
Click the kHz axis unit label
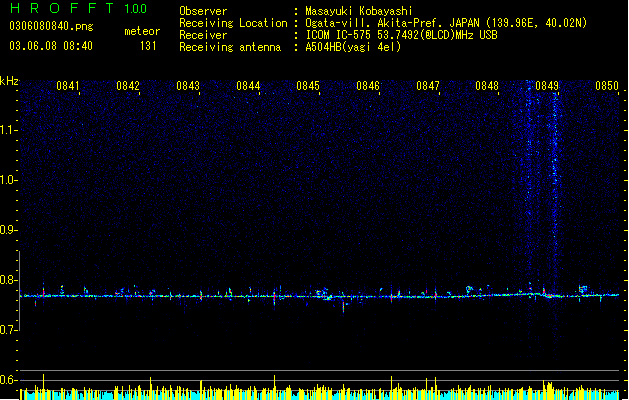(x=9, y=81)
